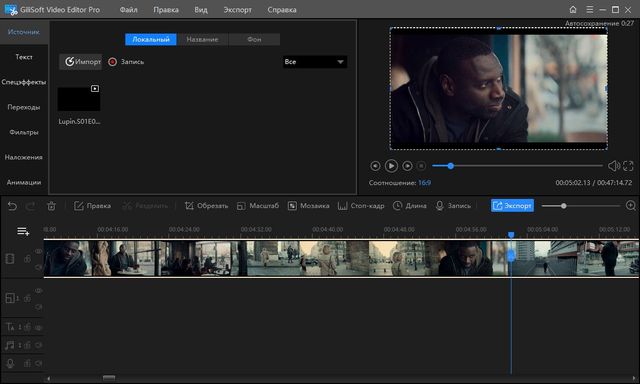The height and width of the screenshot is (384, 640).
Task: Open the Фильтры sidebar section
Action: pos(24,132)
